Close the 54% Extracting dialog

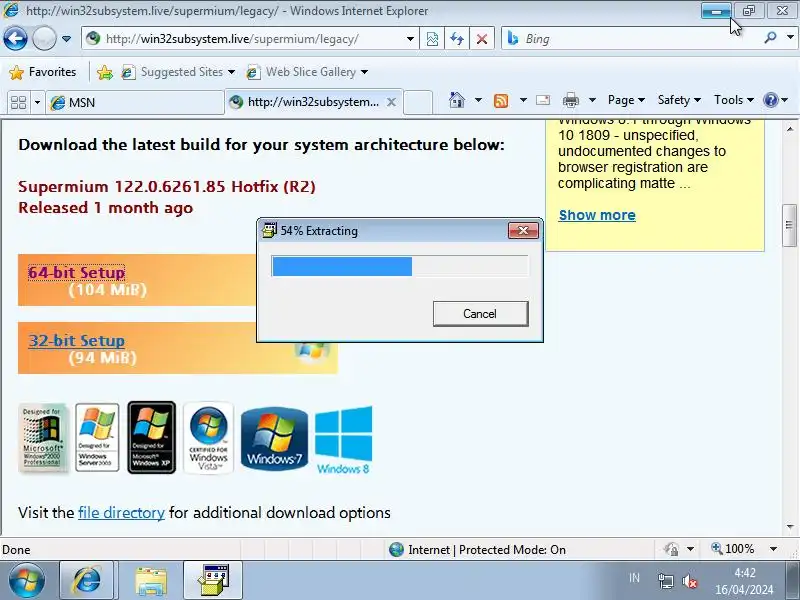click(523, 231)
